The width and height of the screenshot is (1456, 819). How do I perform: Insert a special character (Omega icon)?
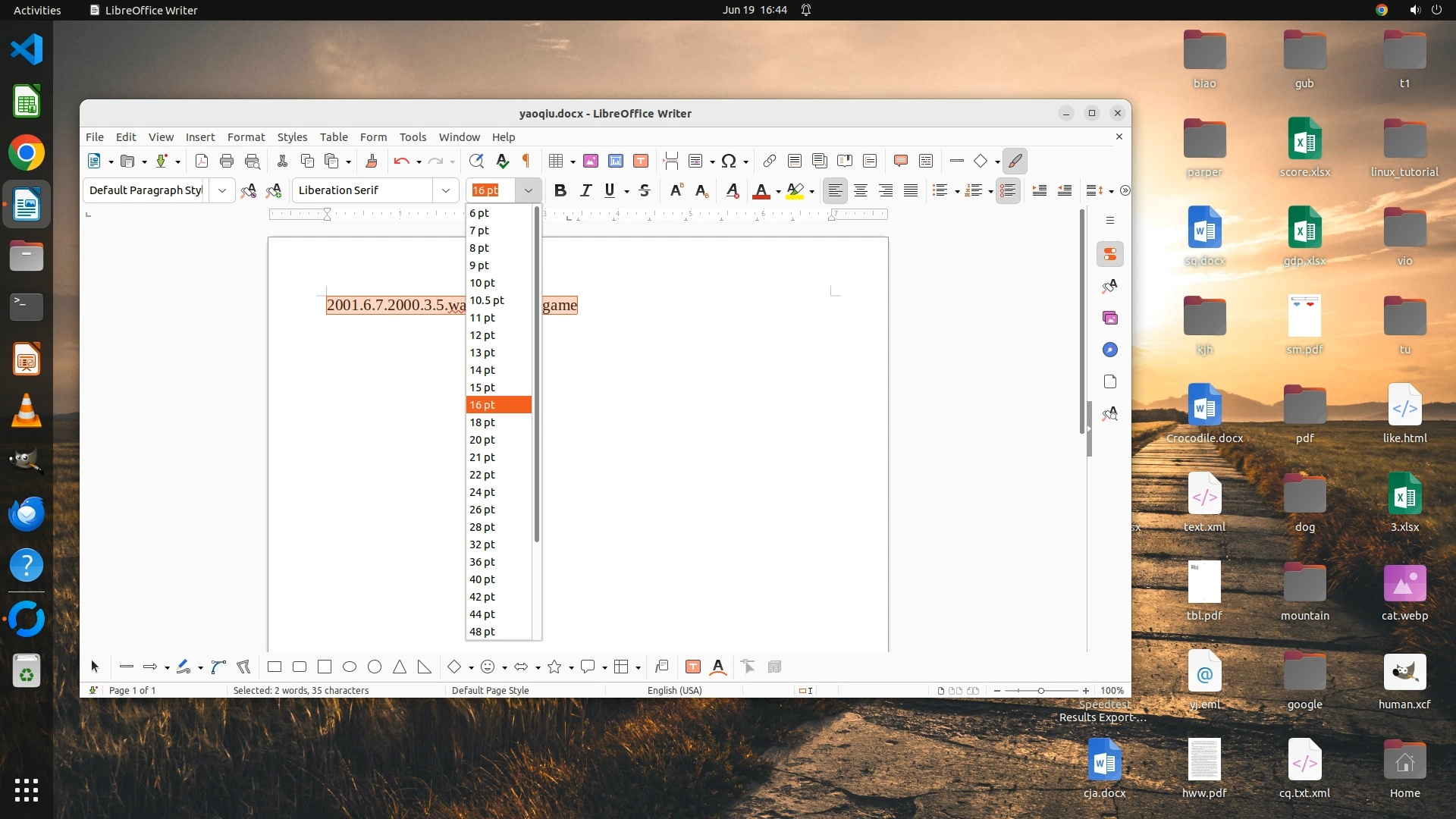tap(729, 161)
